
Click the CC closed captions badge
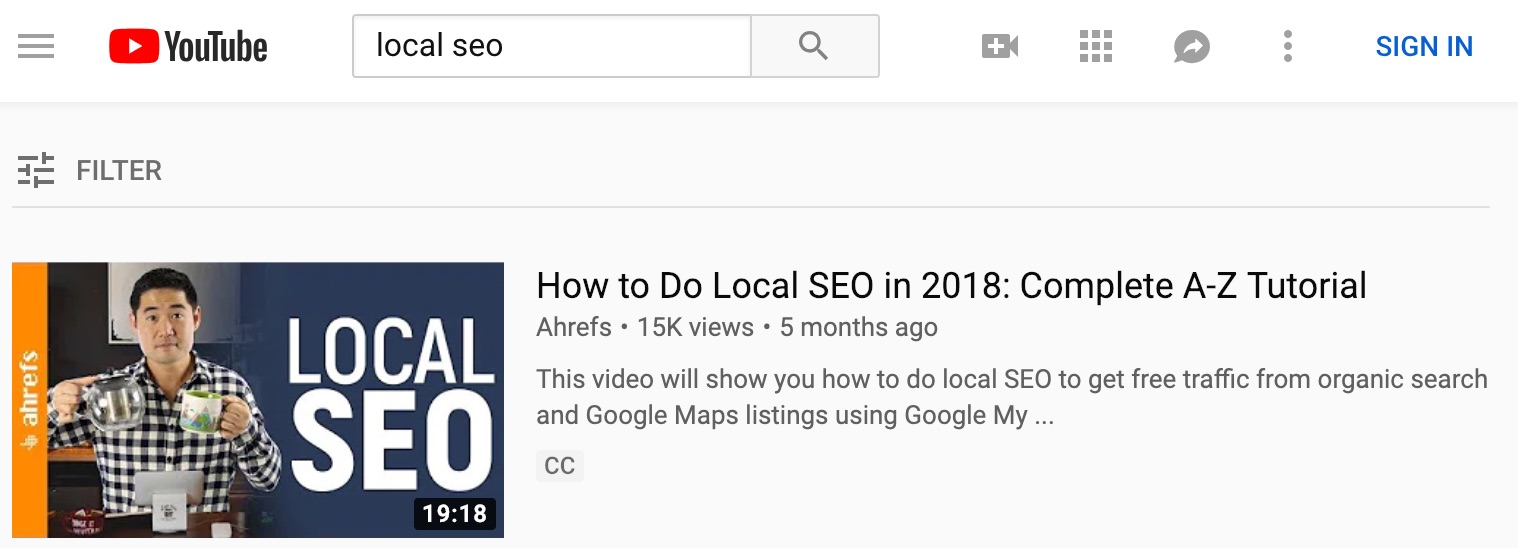[559, 466]
